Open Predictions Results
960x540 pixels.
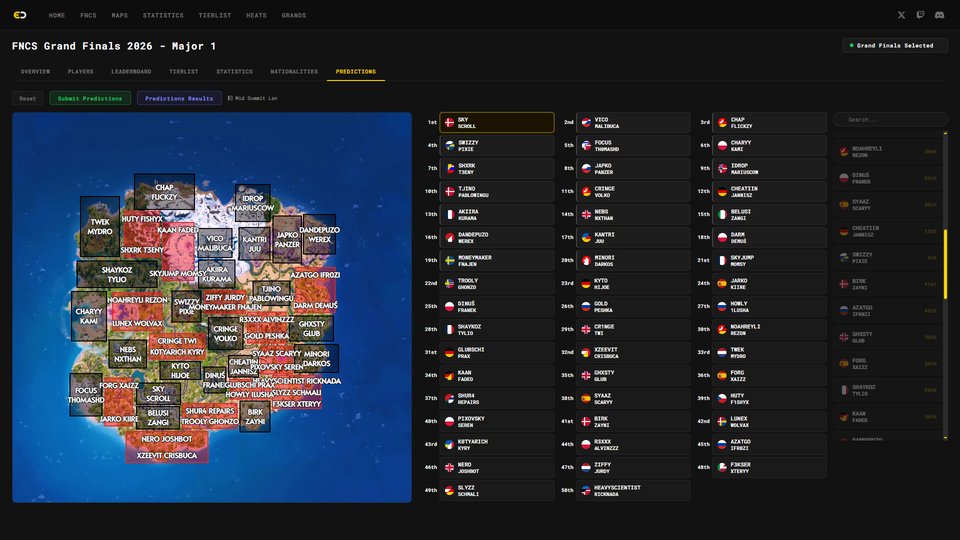click(179, 98)
